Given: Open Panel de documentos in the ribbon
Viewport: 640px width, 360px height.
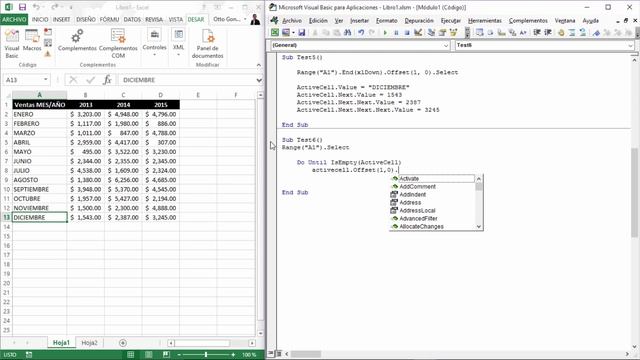Looking at the screenshot, I should (207, 43).
